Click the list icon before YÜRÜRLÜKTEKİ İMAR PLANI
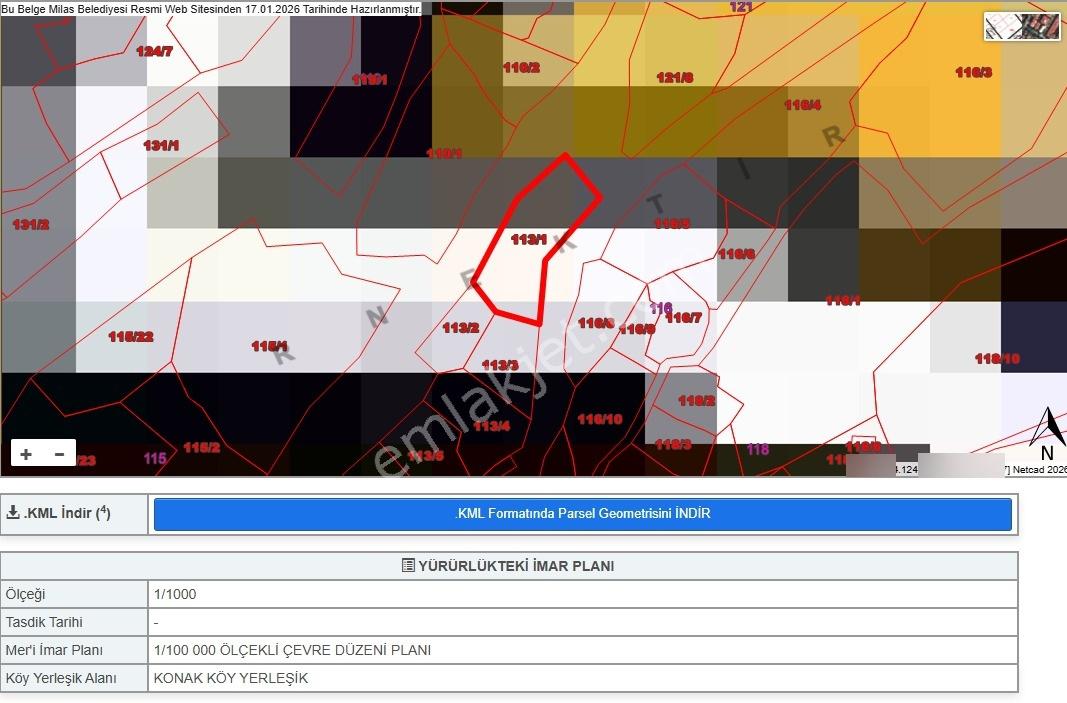The width and height of the screenshot is (1067, 703). [x=408, y=566]
